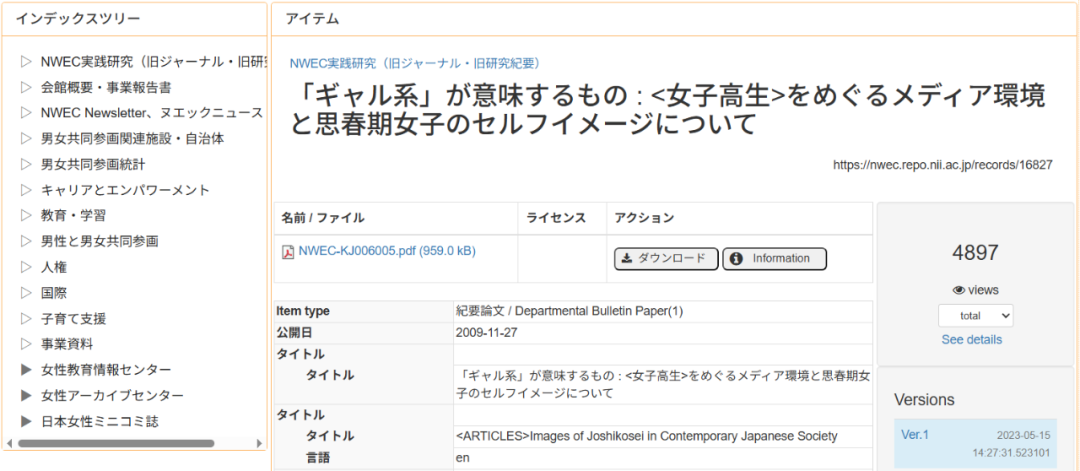Click the 公開日 value 2009-11-27
Image resolution: width=1080 pixels, height=471 pixels.
pyautogui.click(x=486, y=333)
